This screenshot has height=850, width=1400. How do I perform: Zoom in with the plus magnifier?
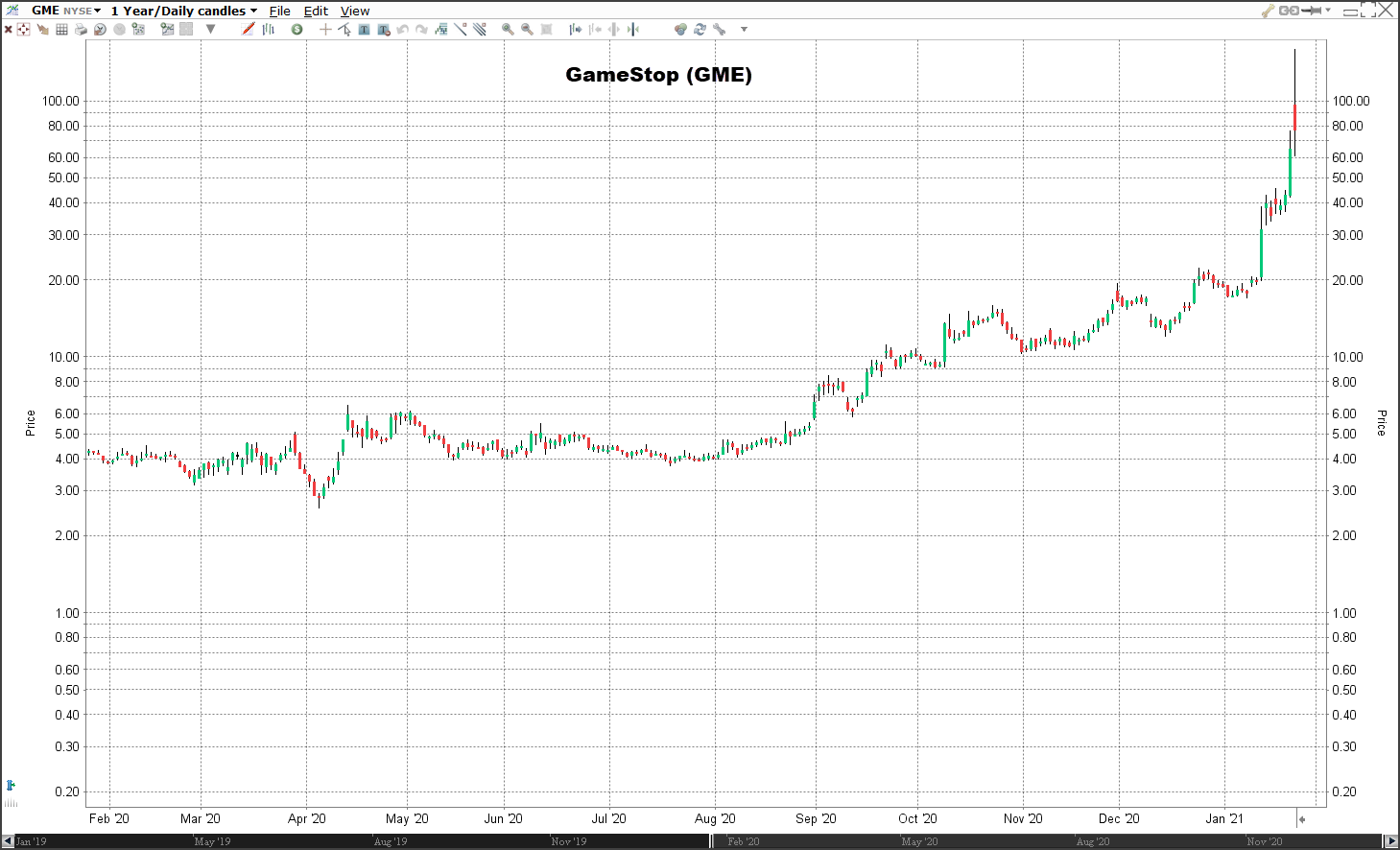tap(508, 30)
